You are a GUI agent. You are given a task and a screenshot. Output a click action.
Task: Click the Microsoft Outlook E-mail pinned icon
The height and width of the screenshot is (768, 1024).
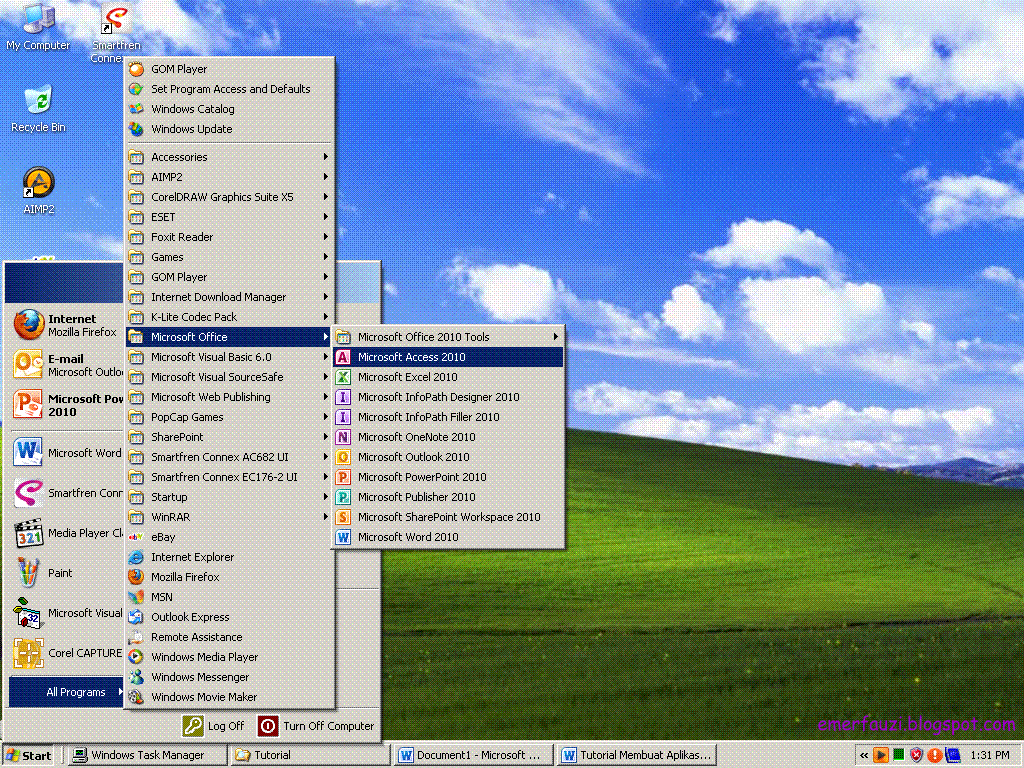[x=29, y=365]
